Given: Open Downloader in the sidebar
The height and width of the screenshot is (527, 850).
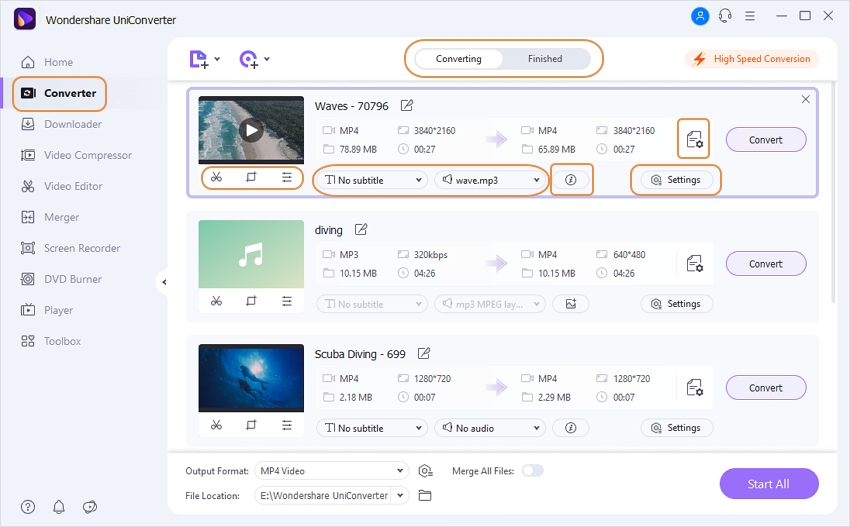Looking at the screenshot, I should (72, 124).
